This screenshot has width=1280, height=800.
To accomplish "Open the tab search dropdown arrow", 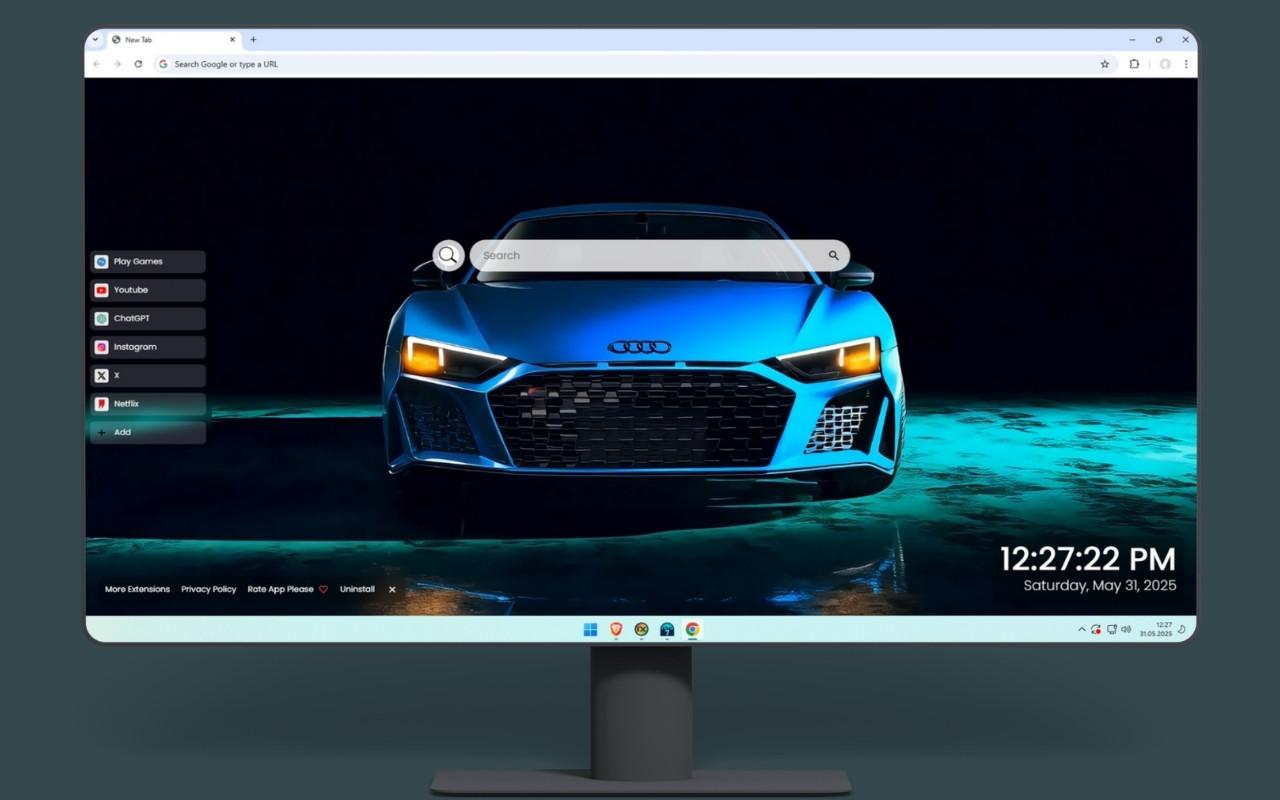I will click(95, 40).
